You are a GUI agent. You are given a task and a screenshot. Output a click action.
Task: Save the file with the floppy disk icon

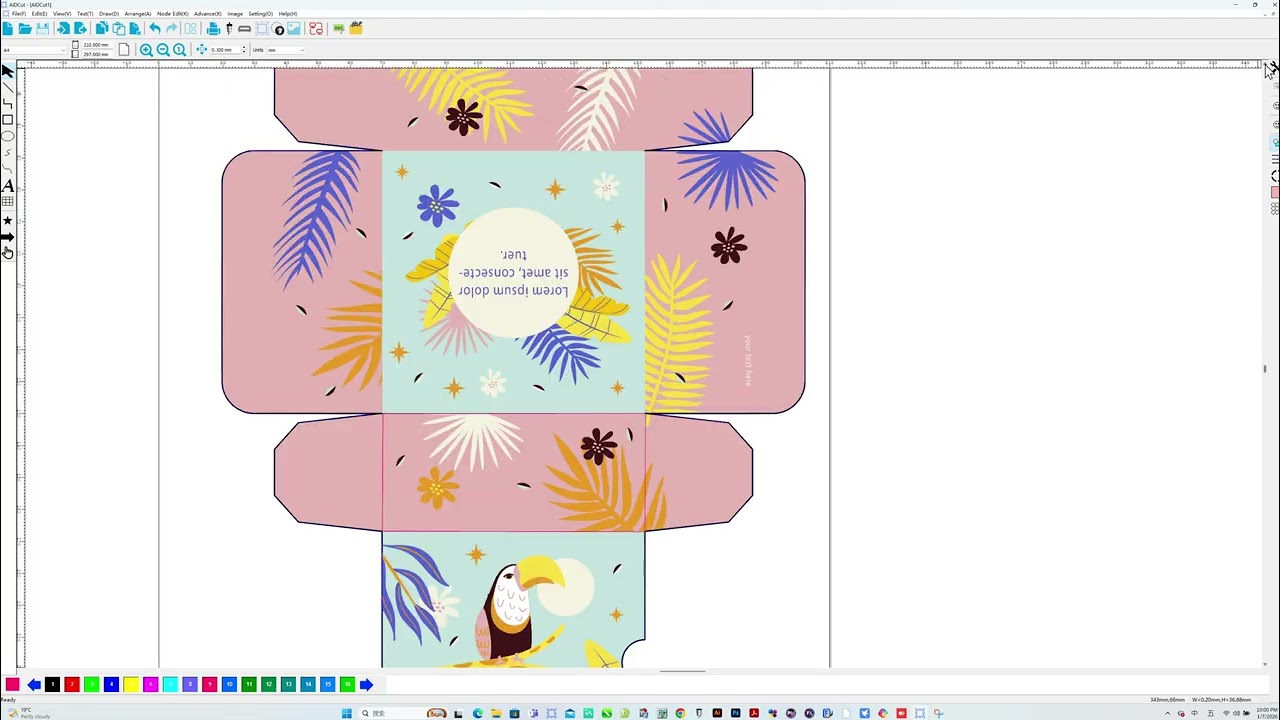pyautogui.click(x=42, y=28)
